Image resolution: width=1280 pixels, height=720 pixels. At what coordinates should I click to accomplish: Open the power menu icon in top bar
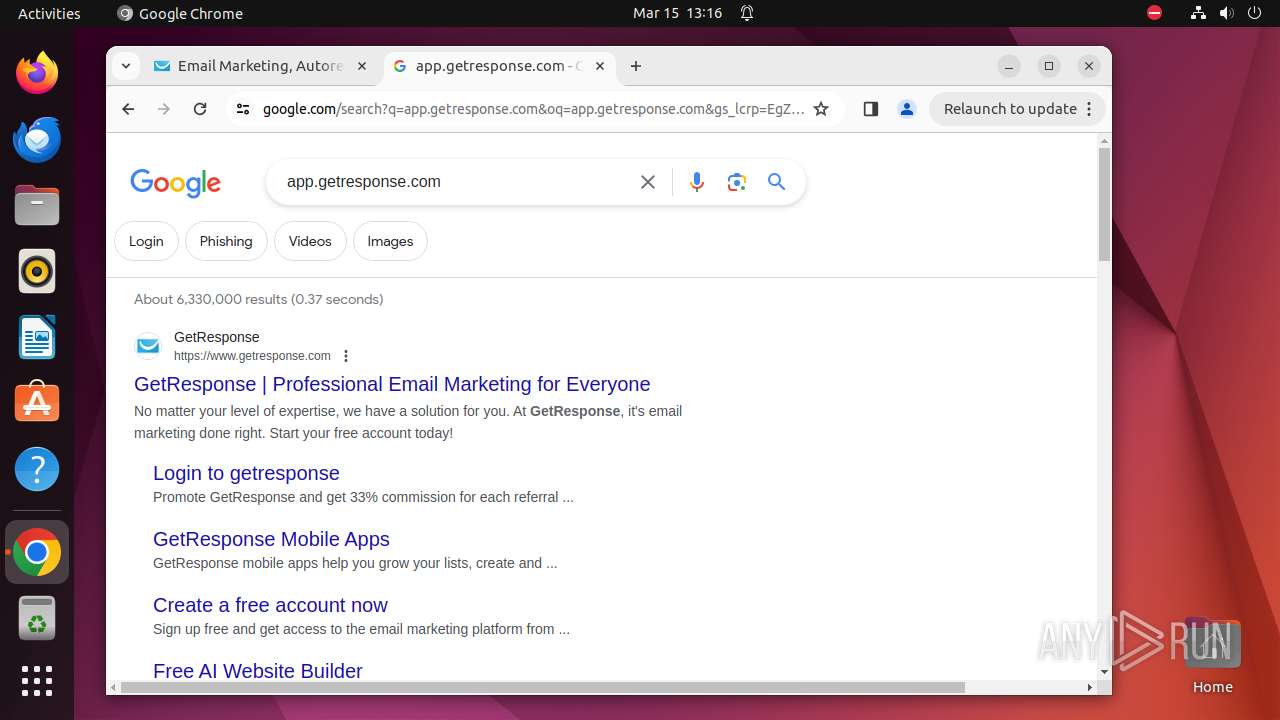[1255, 13]
